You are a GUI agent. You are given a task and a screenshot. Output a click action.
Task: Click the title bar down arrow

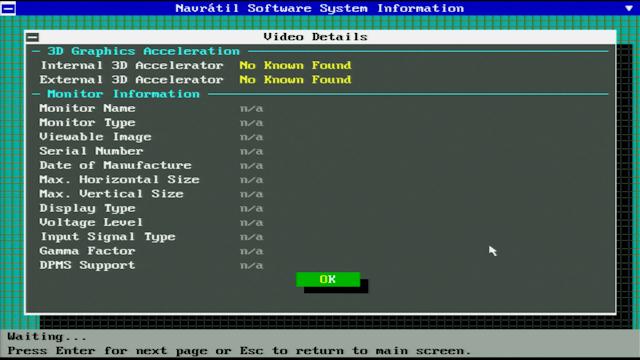629,8
